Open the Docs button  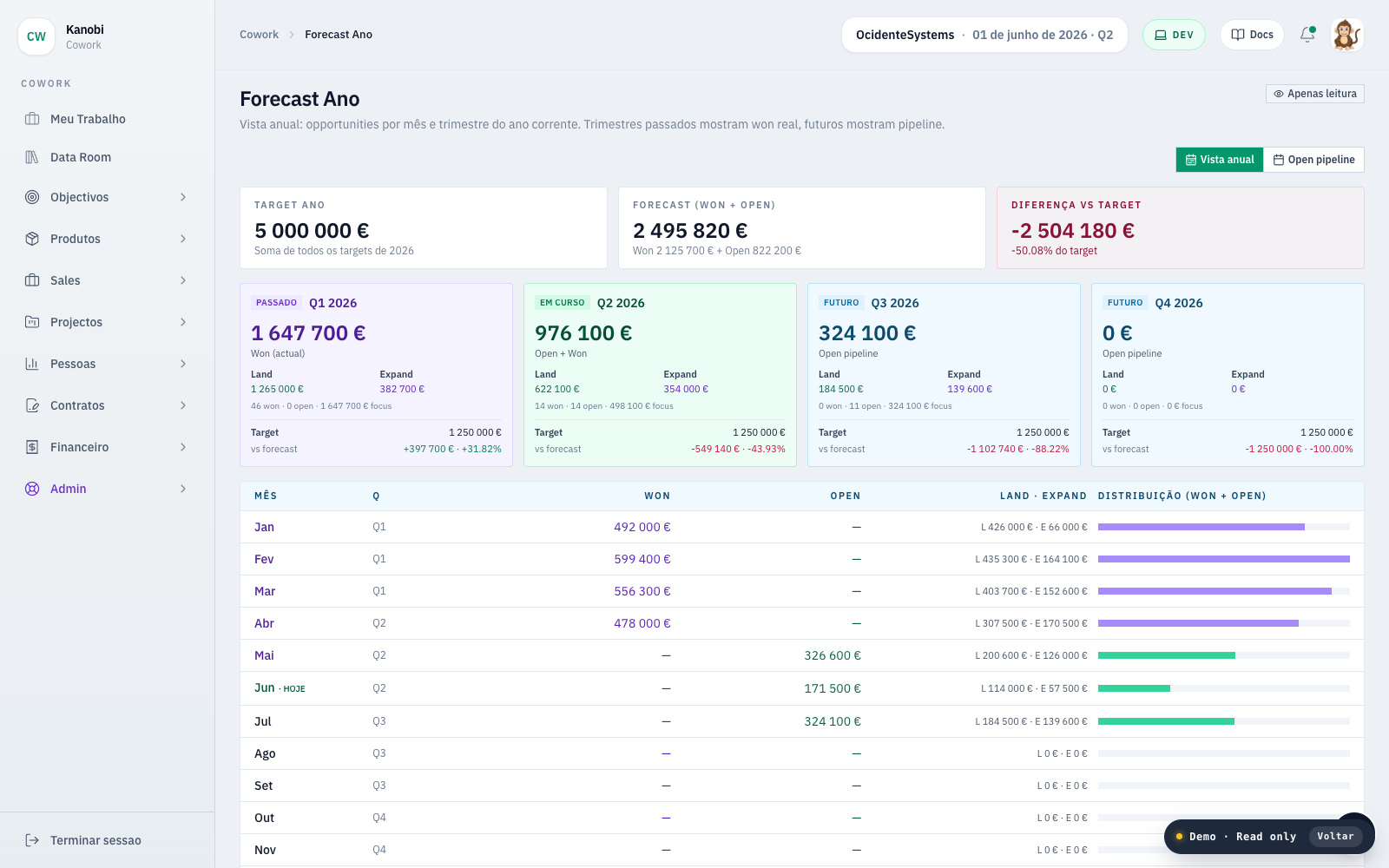coord(1252,35)
